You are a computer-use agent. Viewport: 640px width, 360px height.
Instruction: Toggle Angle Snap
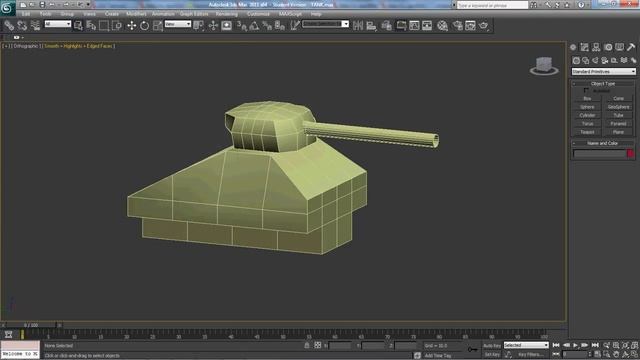[254, 26]
